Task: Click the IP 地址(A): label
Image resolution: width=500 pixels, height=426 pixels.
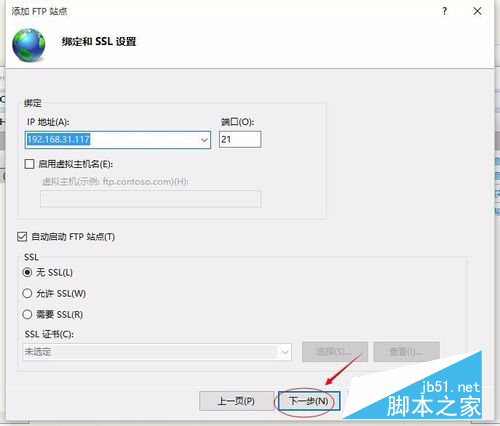Action: pyautogui.click(x=48, y=122)
